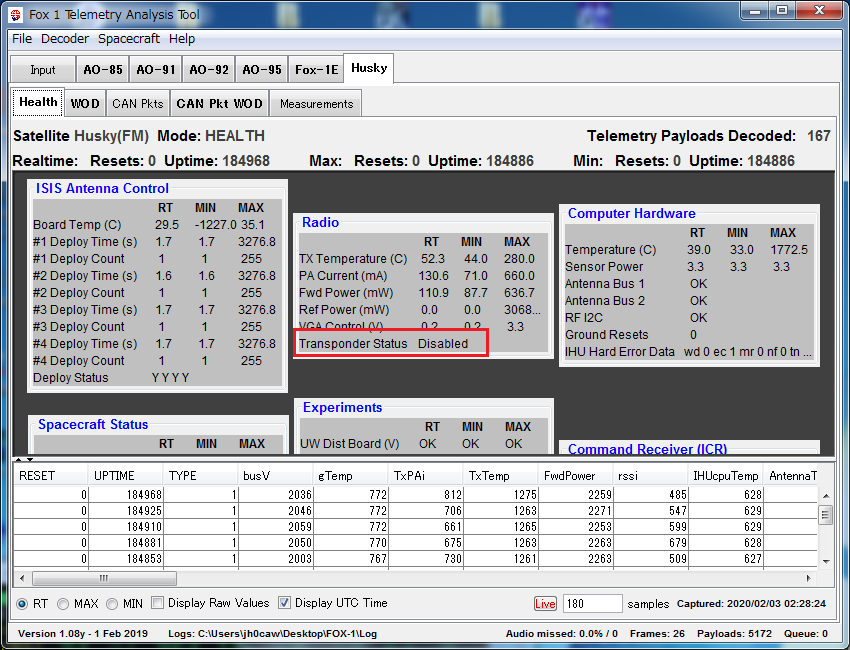
Task: Open the CAN Pkts sub-tab
Action: click(138, 104)
